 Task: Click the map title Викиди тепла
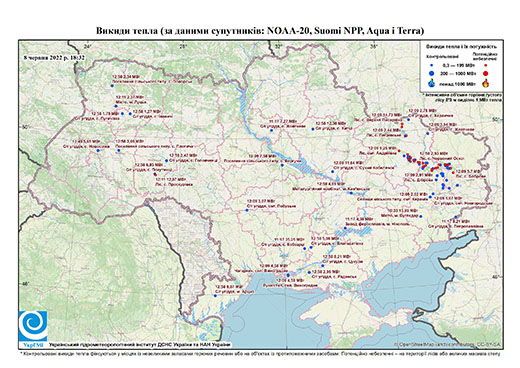[127, 31]
